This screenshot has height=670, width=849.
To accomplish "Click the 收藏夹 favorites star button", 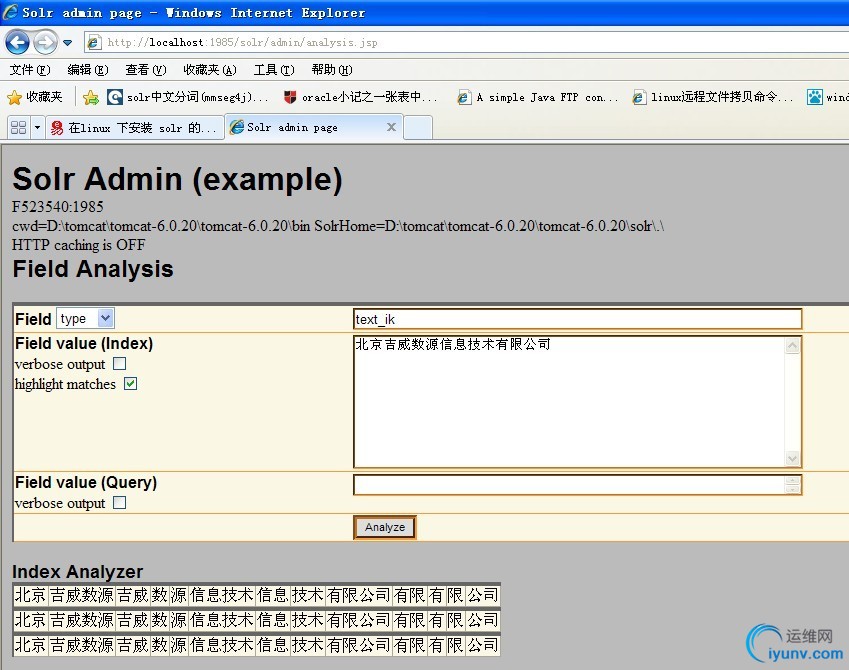I will 35,97.
